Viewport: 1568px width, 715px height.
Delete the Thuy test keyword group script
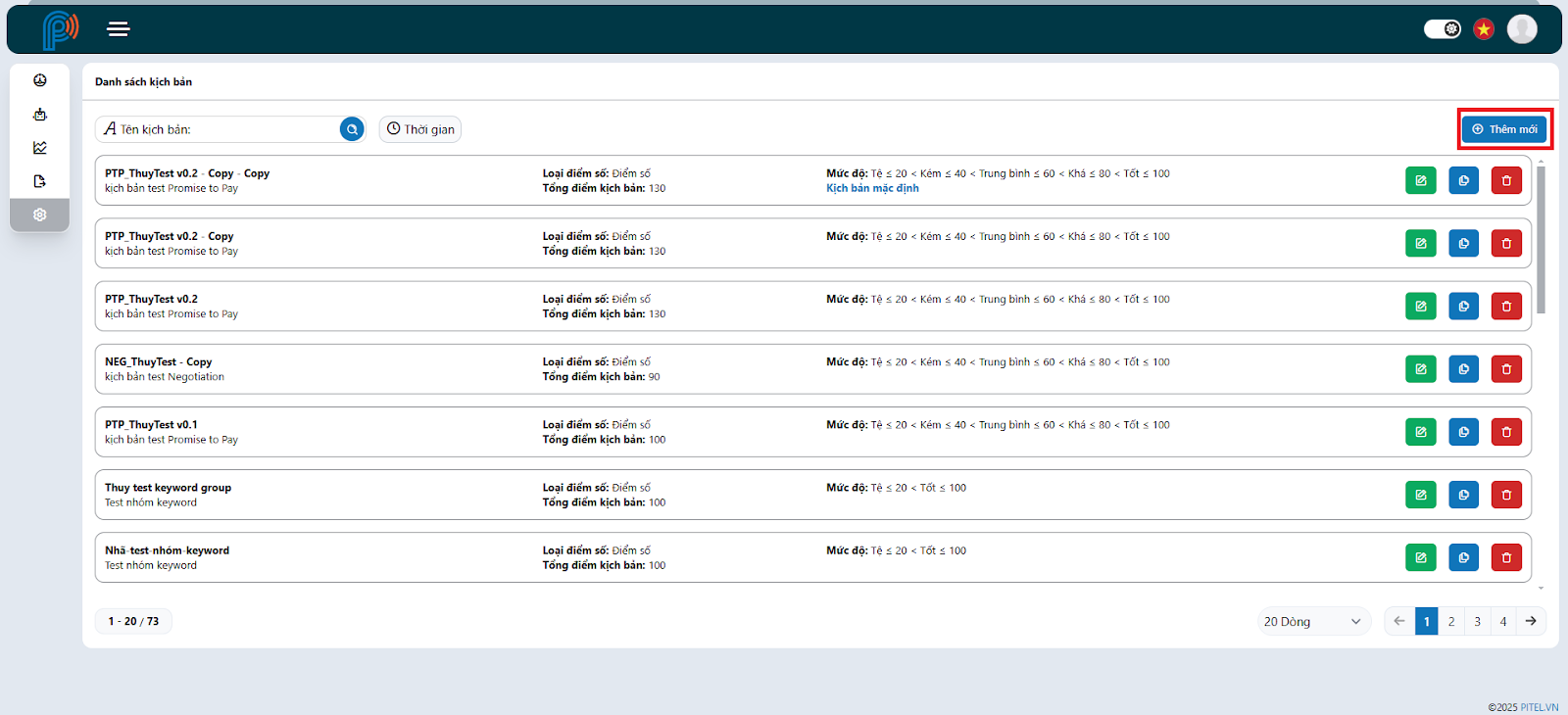click(x=1507, y=495)
